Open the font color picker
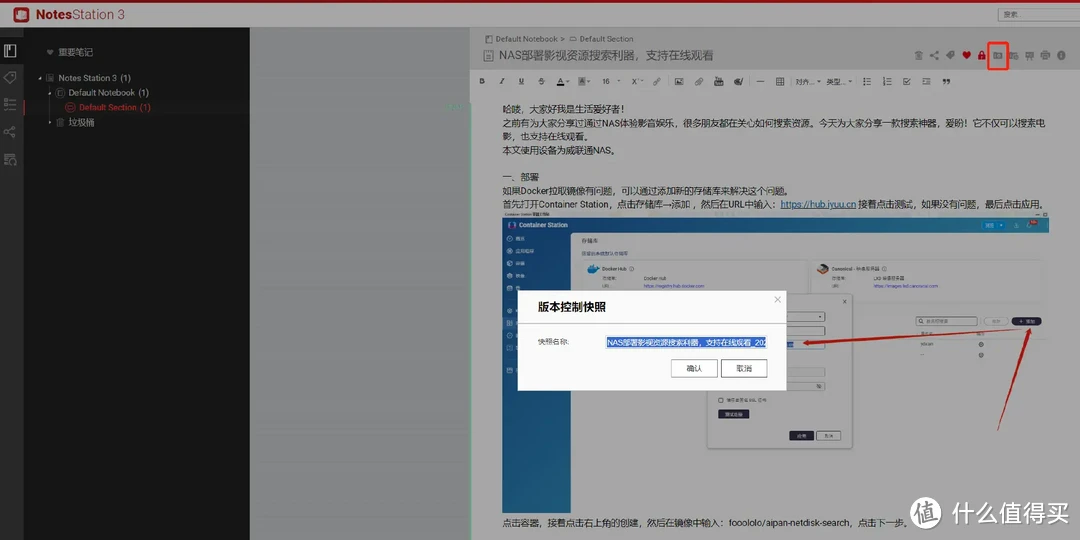The height and width of the screenshot is (540, 1080). pos(563,81)
